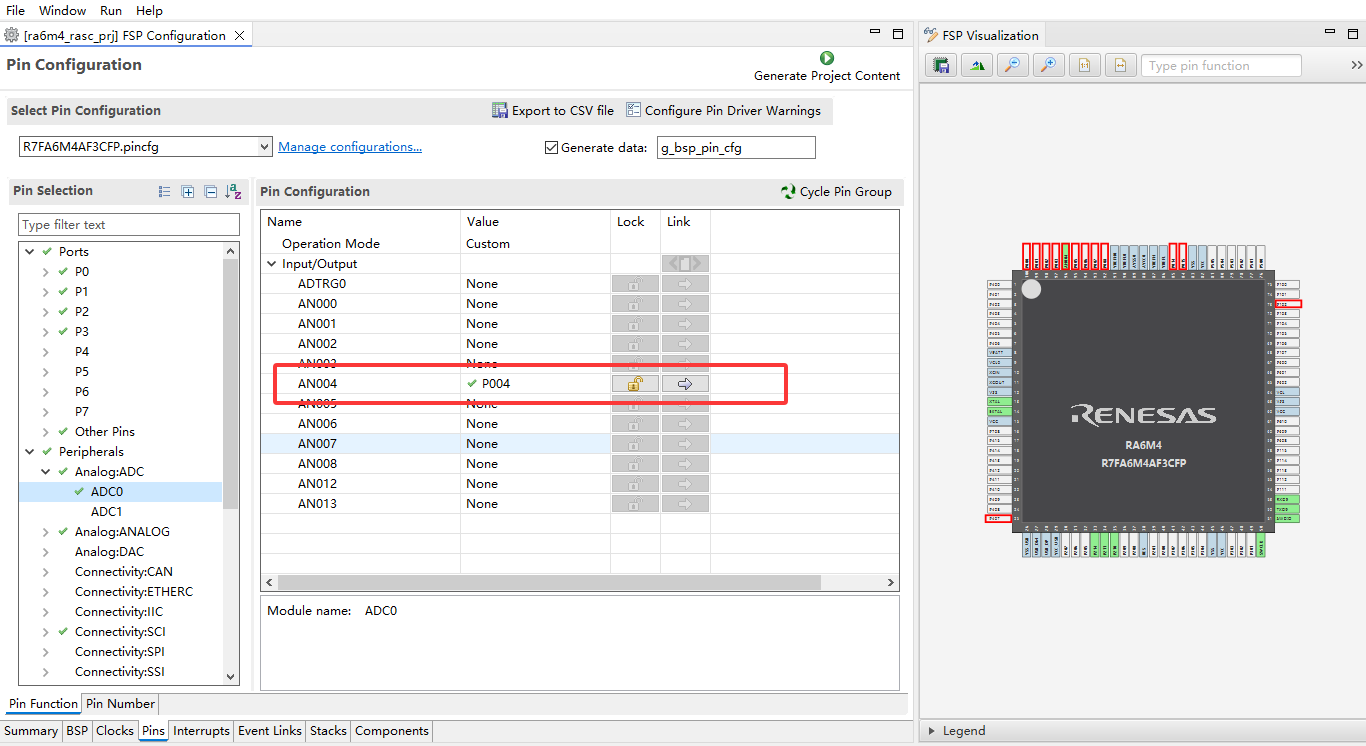Save the chip package image
1366x746 pixels.
click(941, 66)
